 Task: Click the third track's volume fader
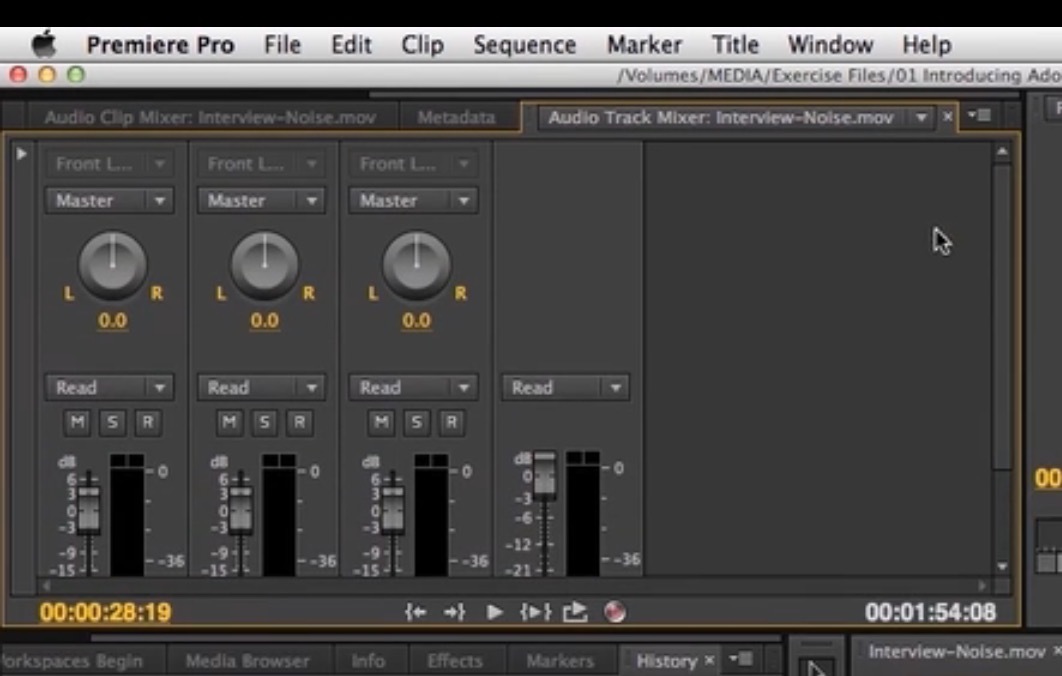(393, 509)
